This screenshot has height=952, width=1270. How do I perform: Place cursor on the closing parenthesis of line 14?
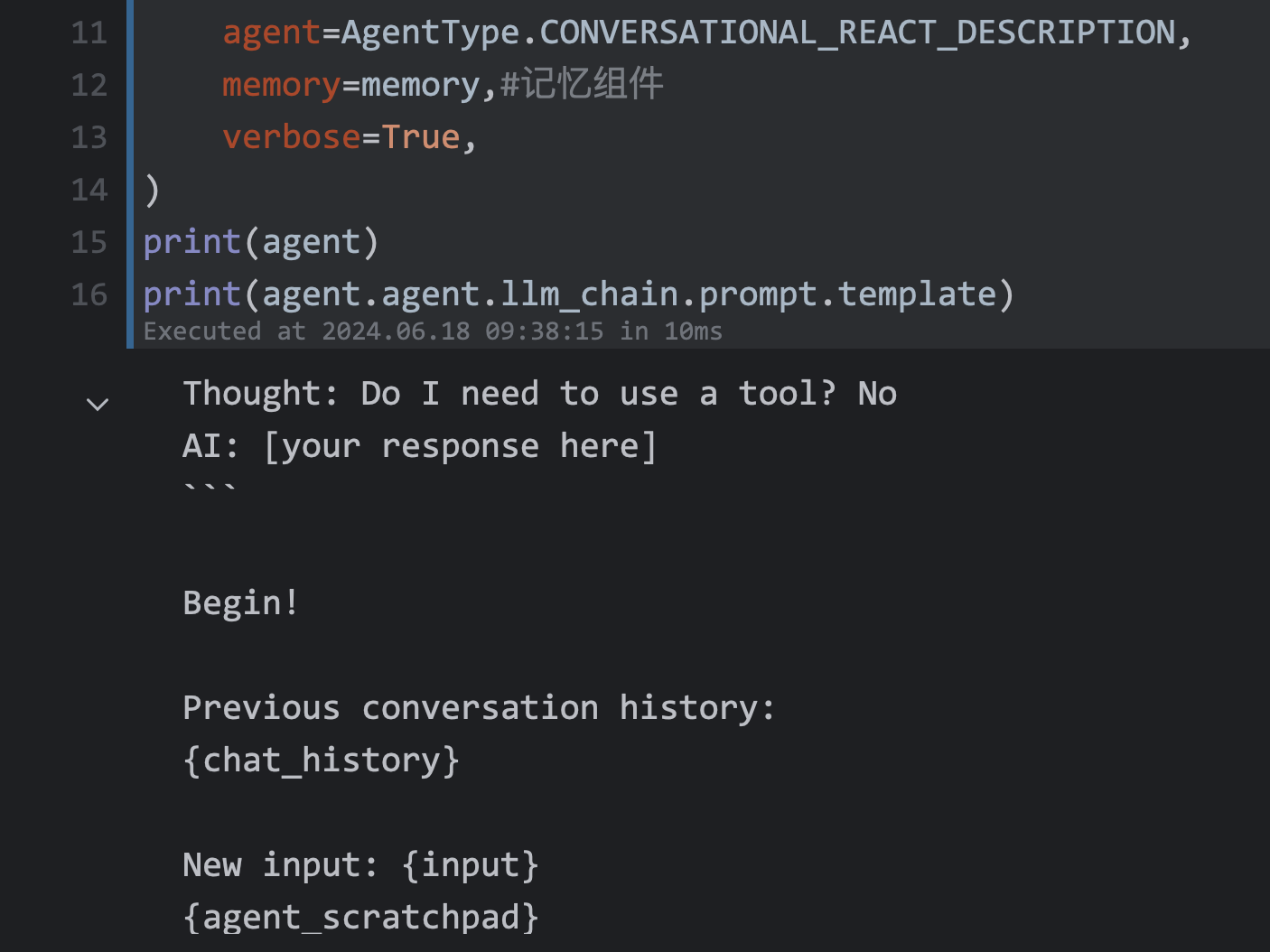[152, 191]
